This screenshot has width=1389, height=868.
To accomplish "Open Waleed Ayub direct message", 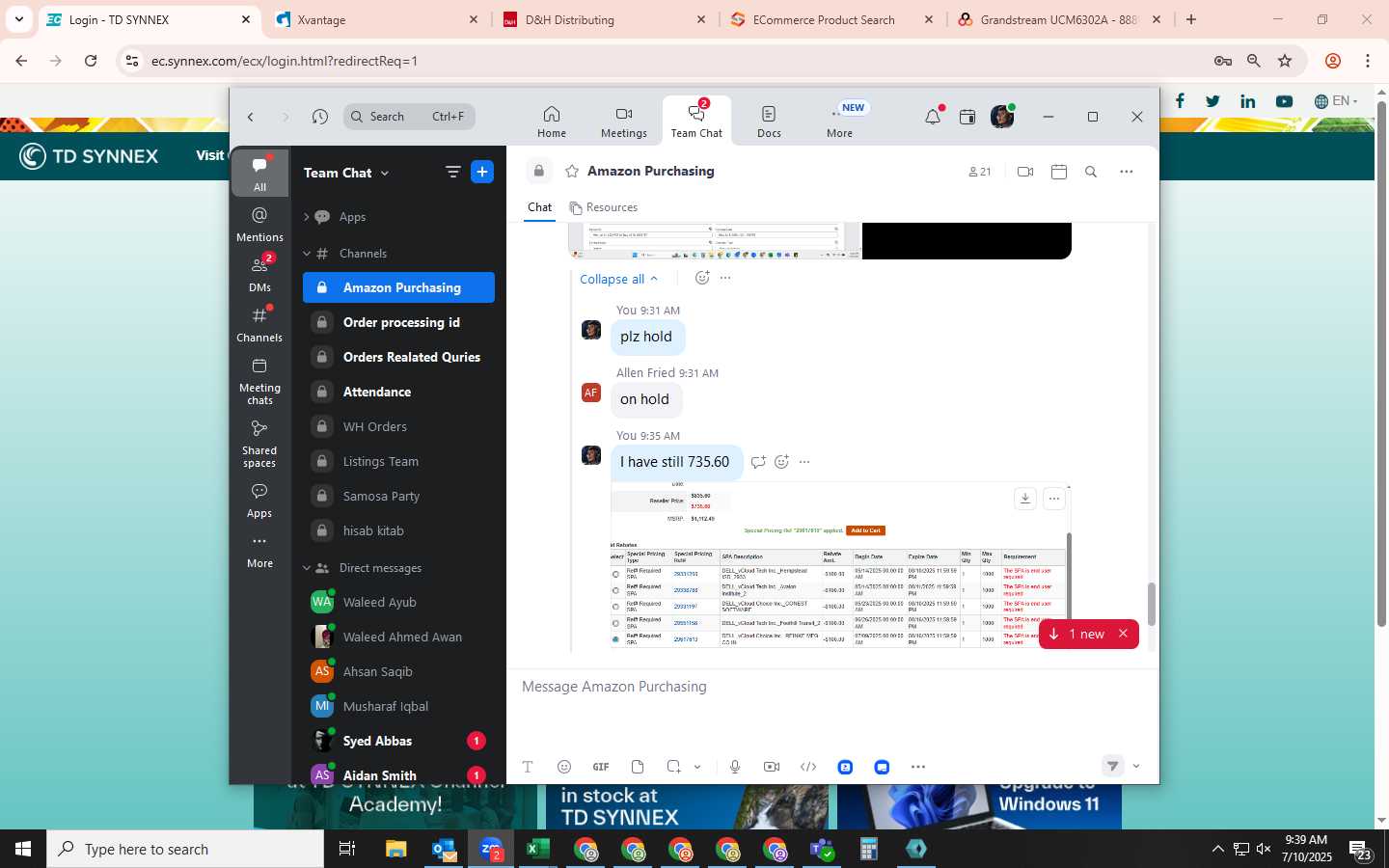I will 398,602.
